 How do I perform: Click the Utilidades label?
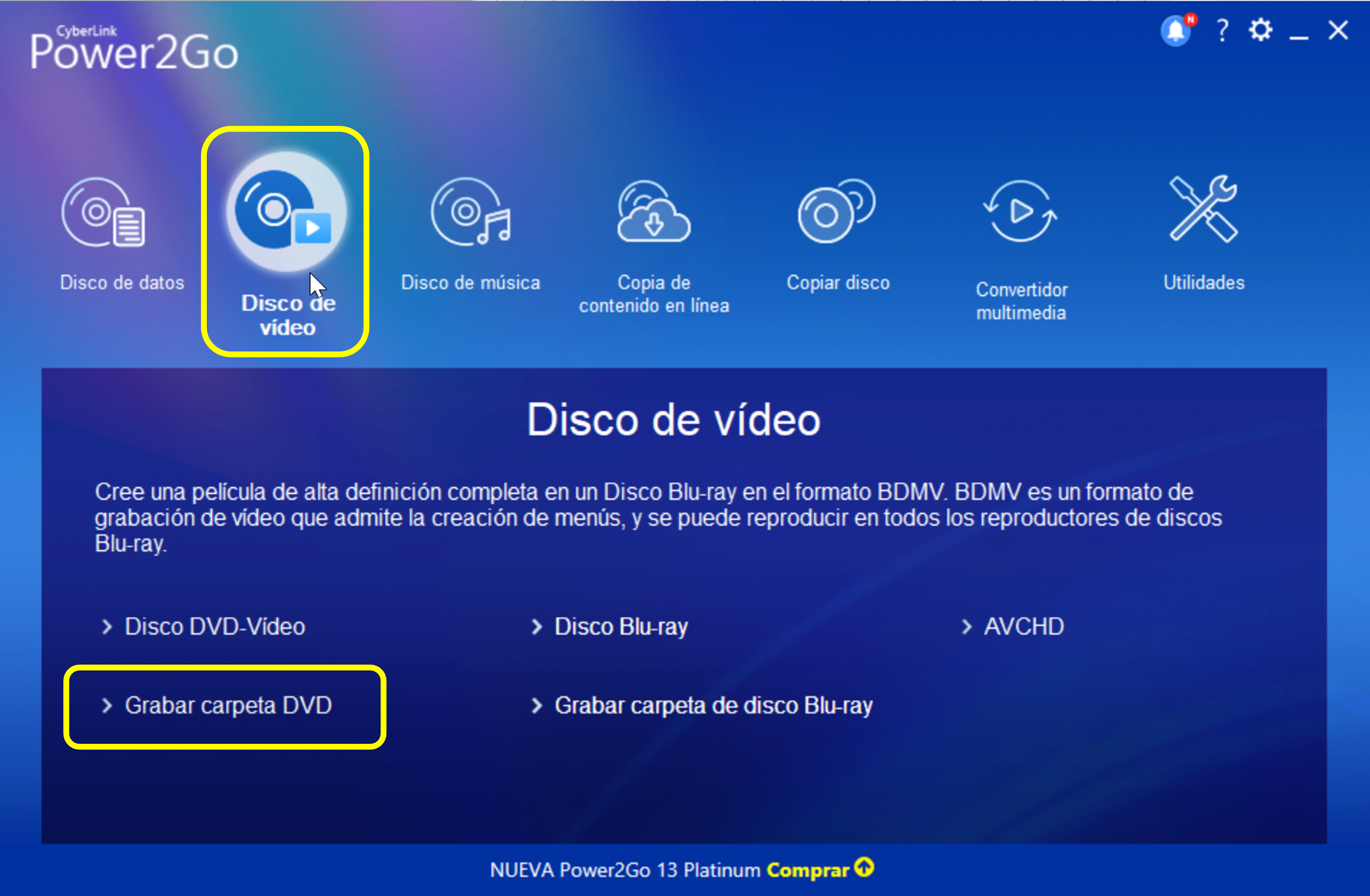(1204, 283)
